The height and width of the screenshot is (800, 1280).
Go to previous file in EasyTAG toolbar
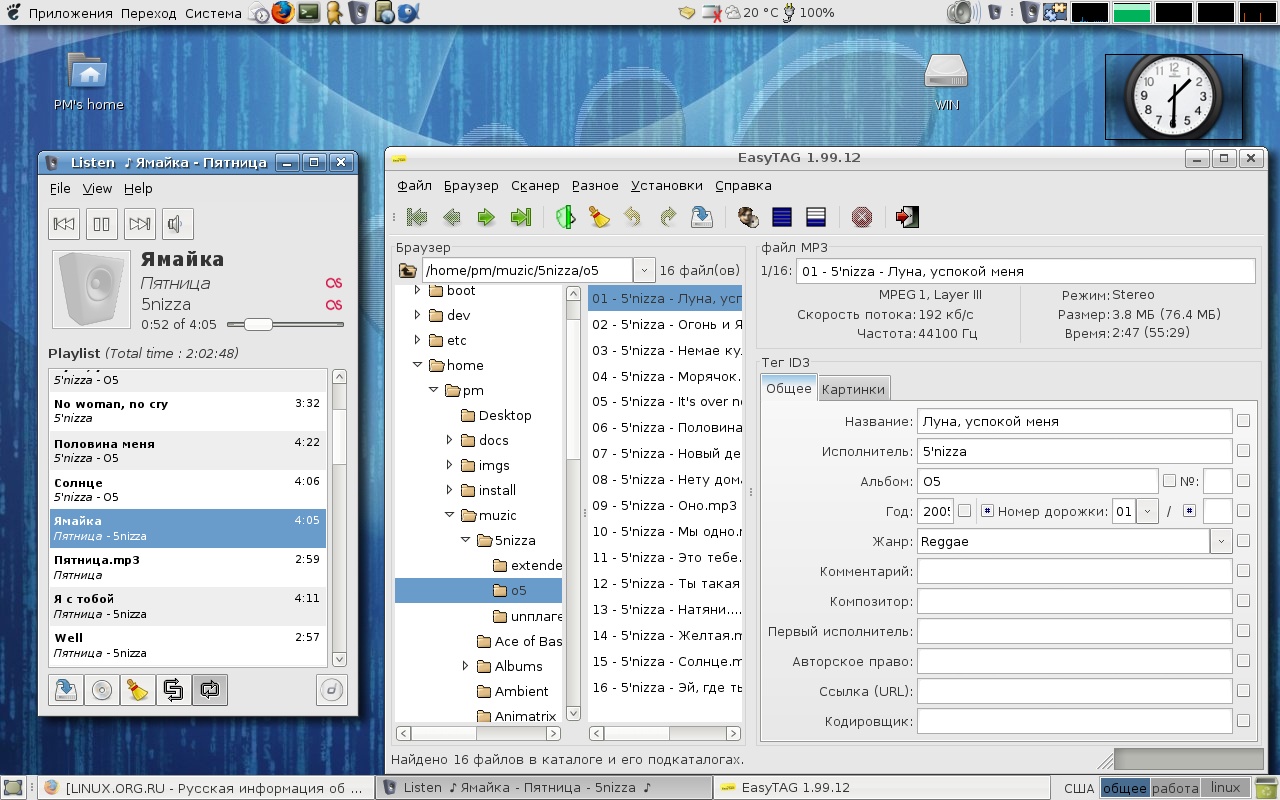pos(452,217)
